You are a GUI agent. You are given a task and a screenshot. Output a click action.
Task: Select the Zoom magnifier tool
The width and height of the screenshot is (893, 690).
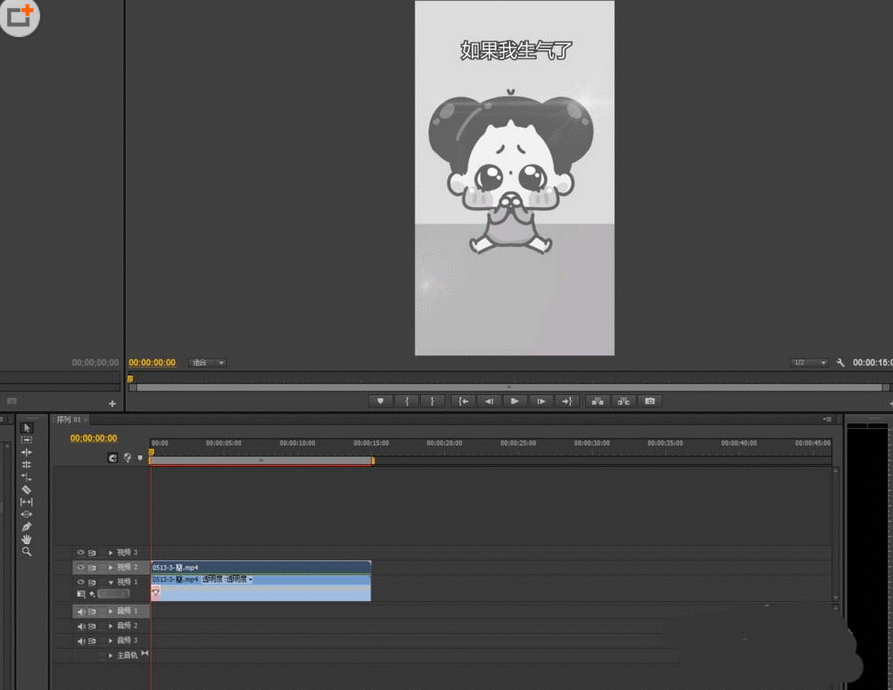click(x=27, y=551)
